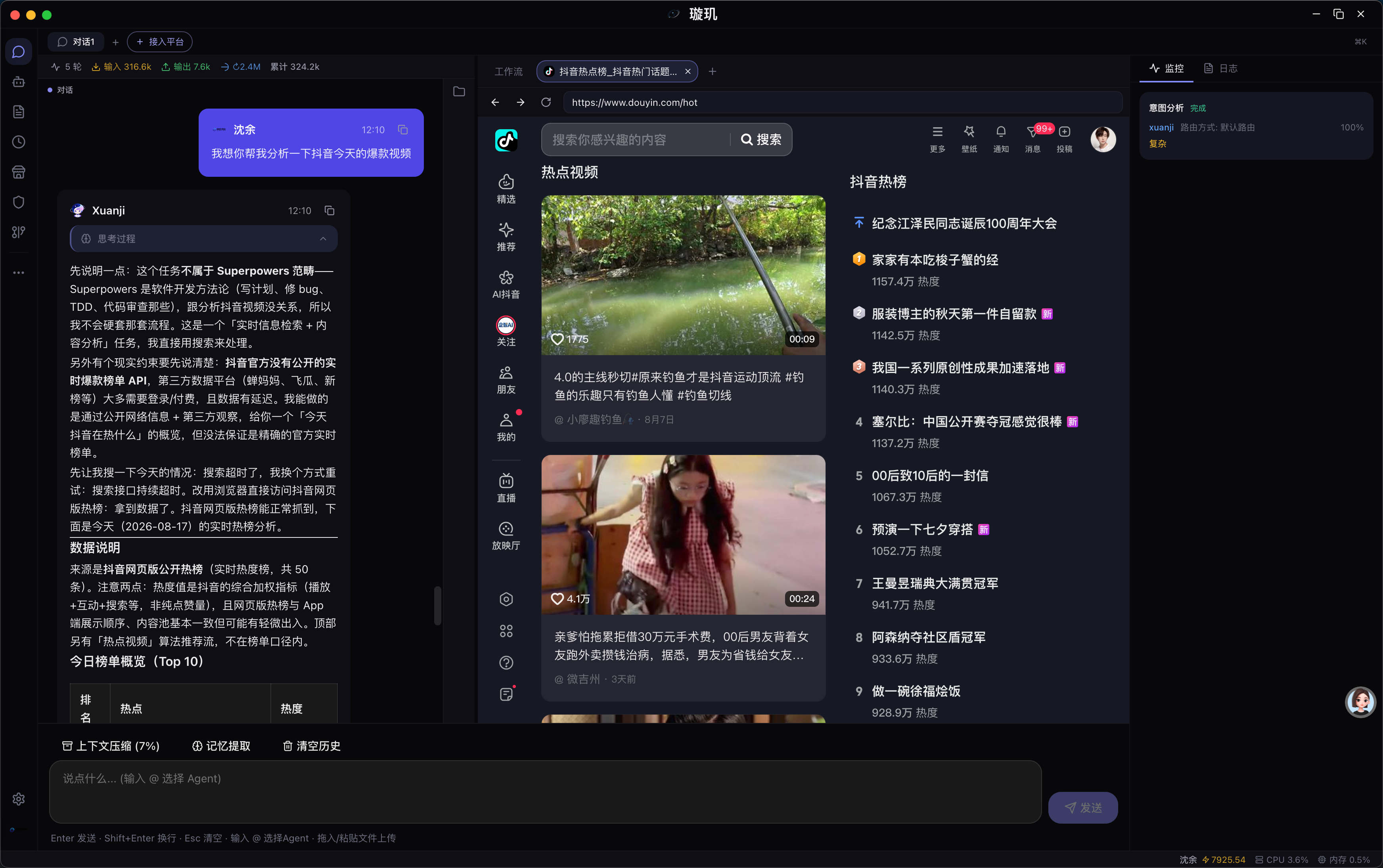Image resolution: width=1383 pixels, height=868 pixels.
Task: Reload the Douyin browser page
Action: click(546, 102)
